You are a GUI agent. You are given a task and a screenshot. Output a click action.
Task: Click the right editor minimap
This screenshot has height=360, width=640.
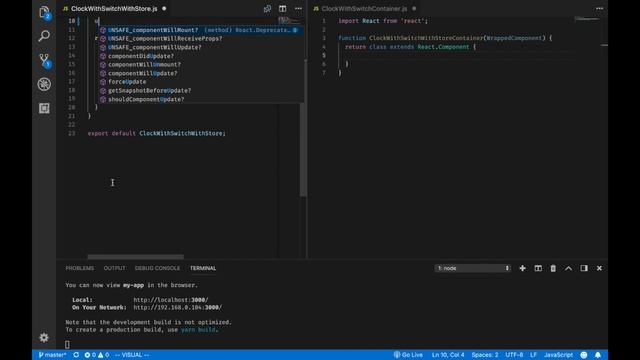pyautogui.click(x=588, y=19)
